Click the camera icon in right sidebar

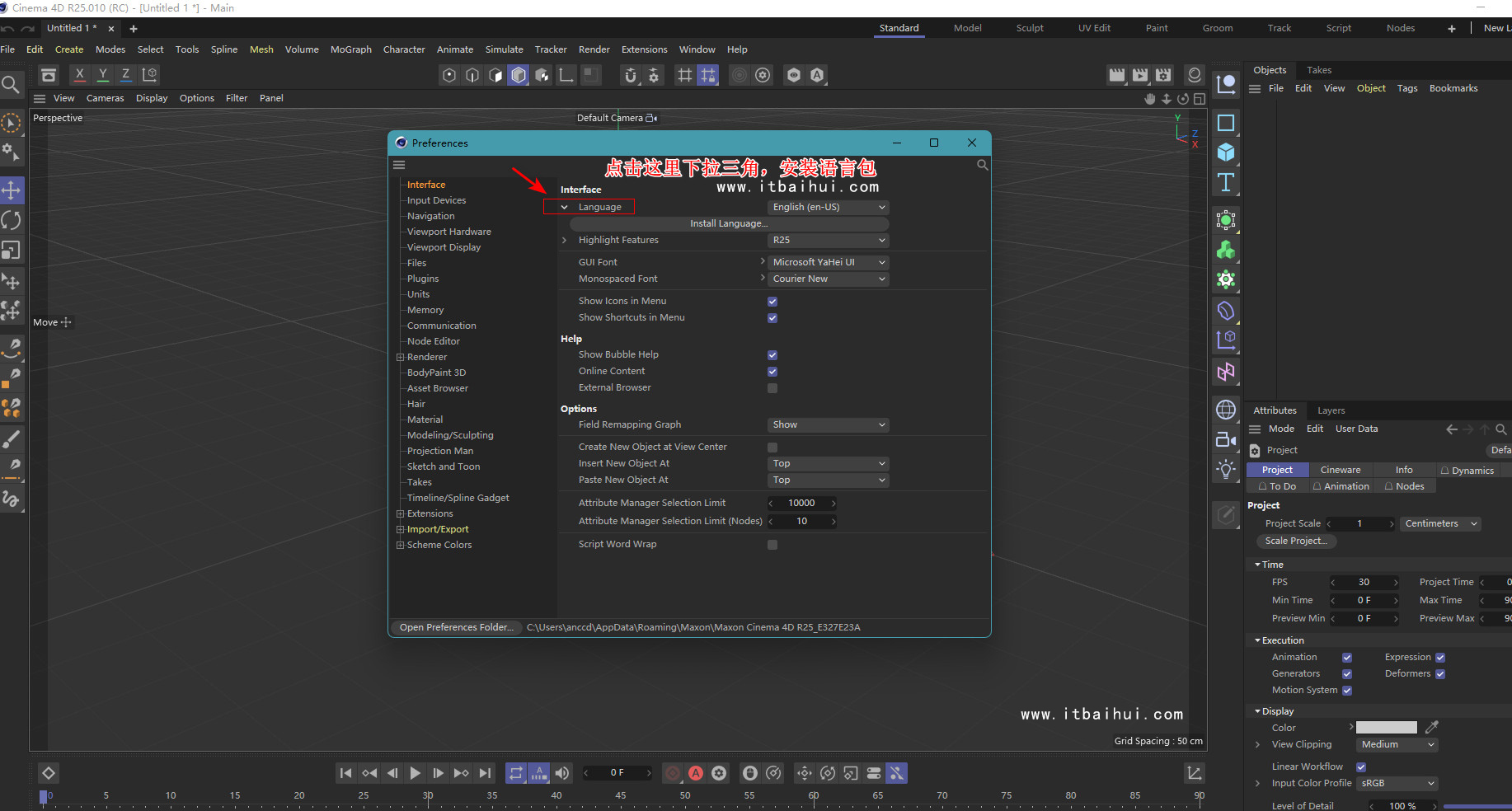click(1226, 439)
